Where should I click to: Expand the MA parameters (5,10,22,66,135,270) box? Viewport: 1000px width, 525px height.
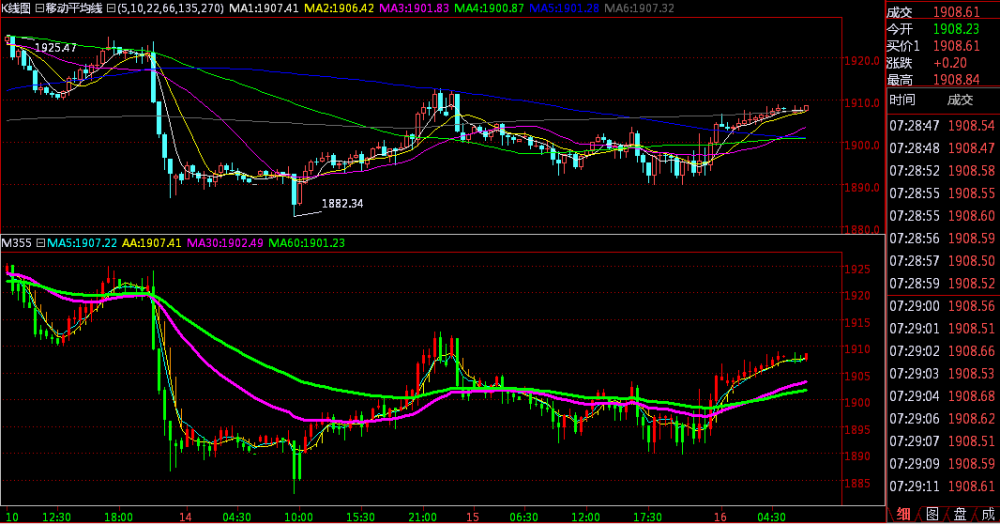coord(110,8)
